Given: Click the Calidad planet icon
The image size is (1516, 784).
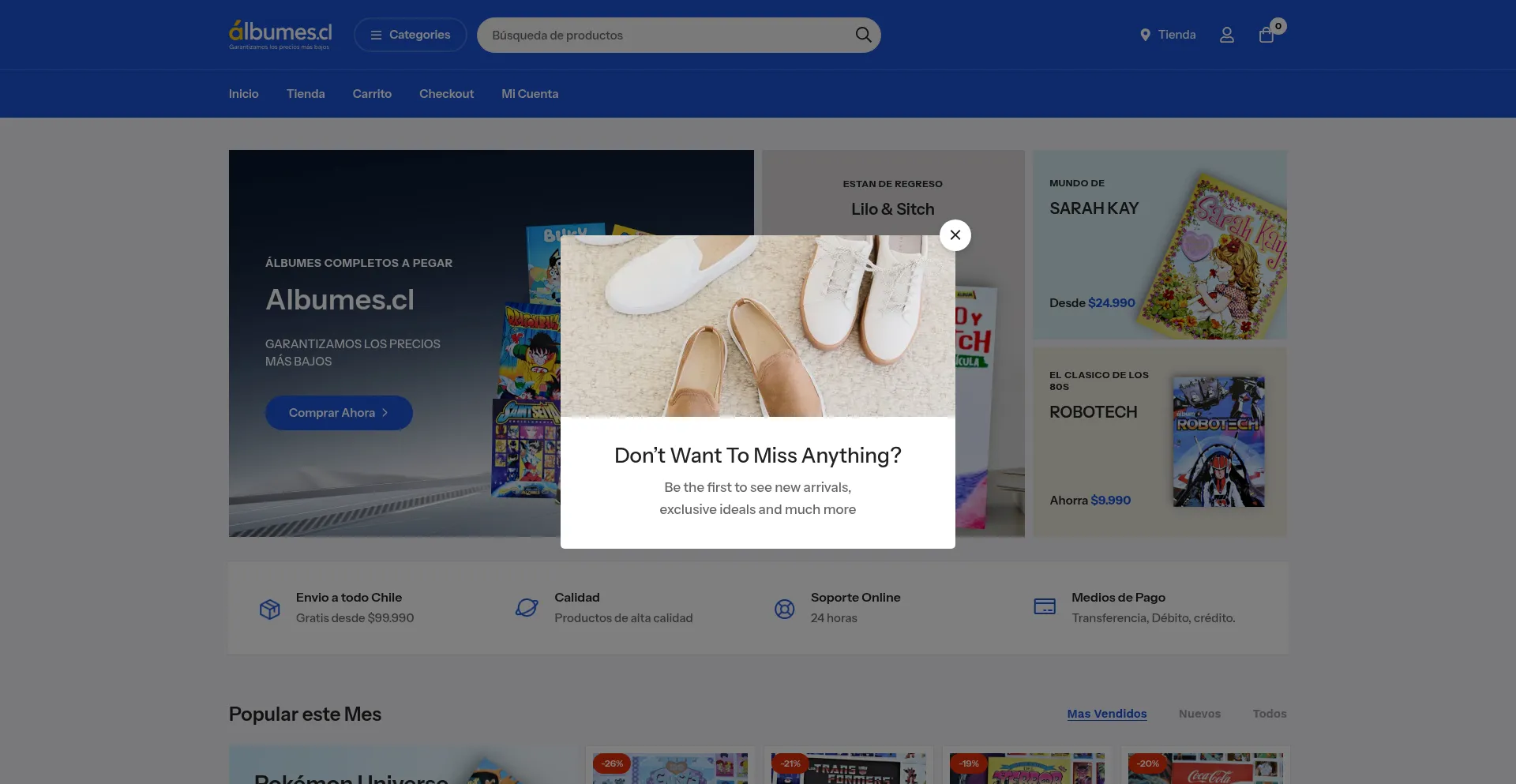Looking at the screenshot, I should (527, 608).
